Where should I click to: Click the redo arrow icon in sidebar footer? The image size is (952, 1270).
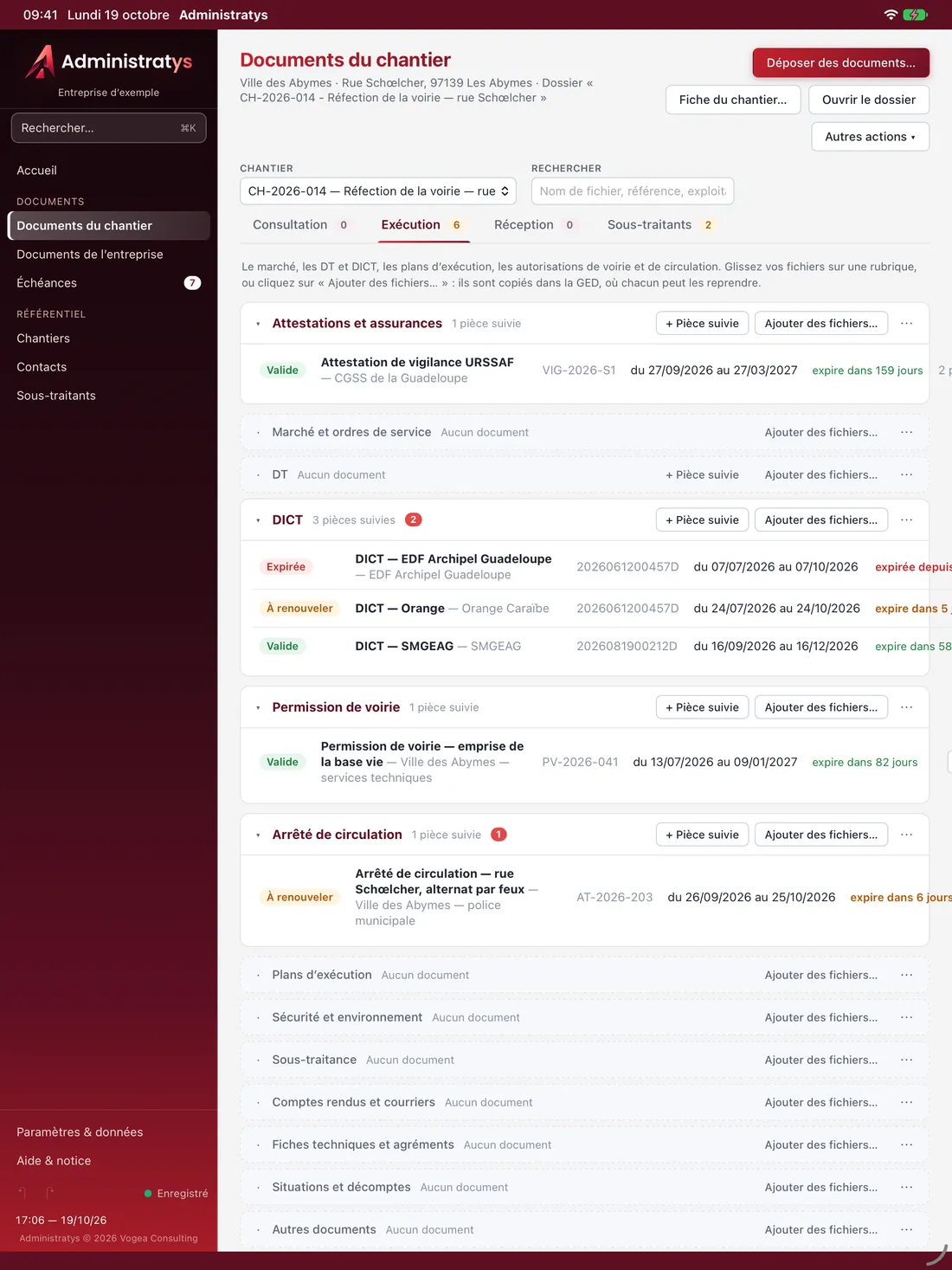(50, 1193)
